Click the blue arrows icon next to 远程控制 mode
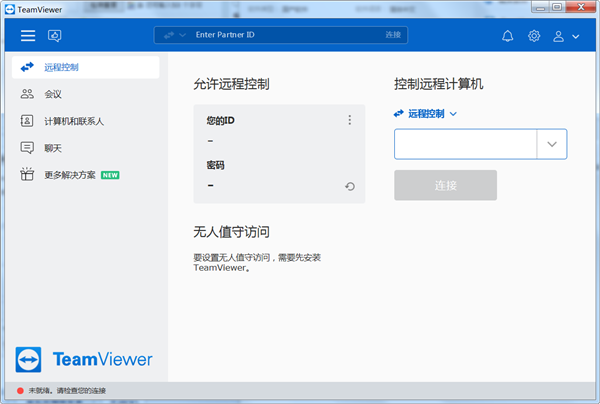 pyautogui.click(x=399, y=114)
